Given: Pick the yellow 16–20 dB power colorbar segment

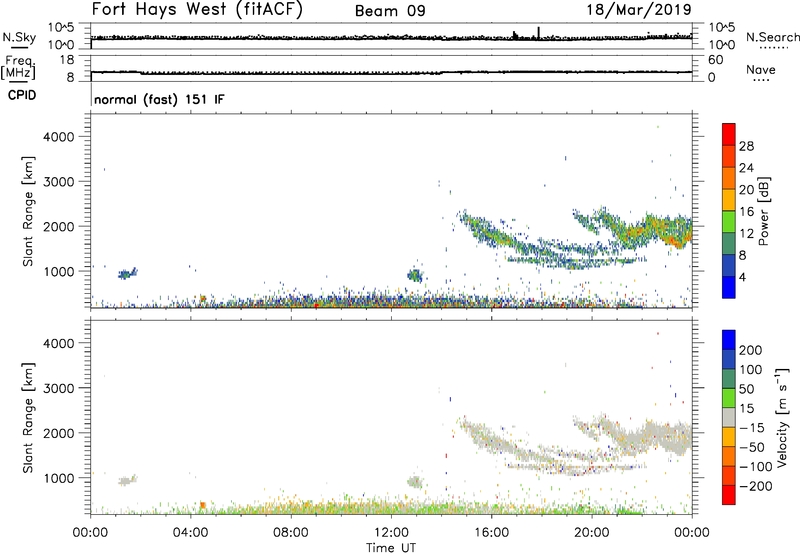Looking at the screenshot, I should pyautogui.click(x=729, y=200).
